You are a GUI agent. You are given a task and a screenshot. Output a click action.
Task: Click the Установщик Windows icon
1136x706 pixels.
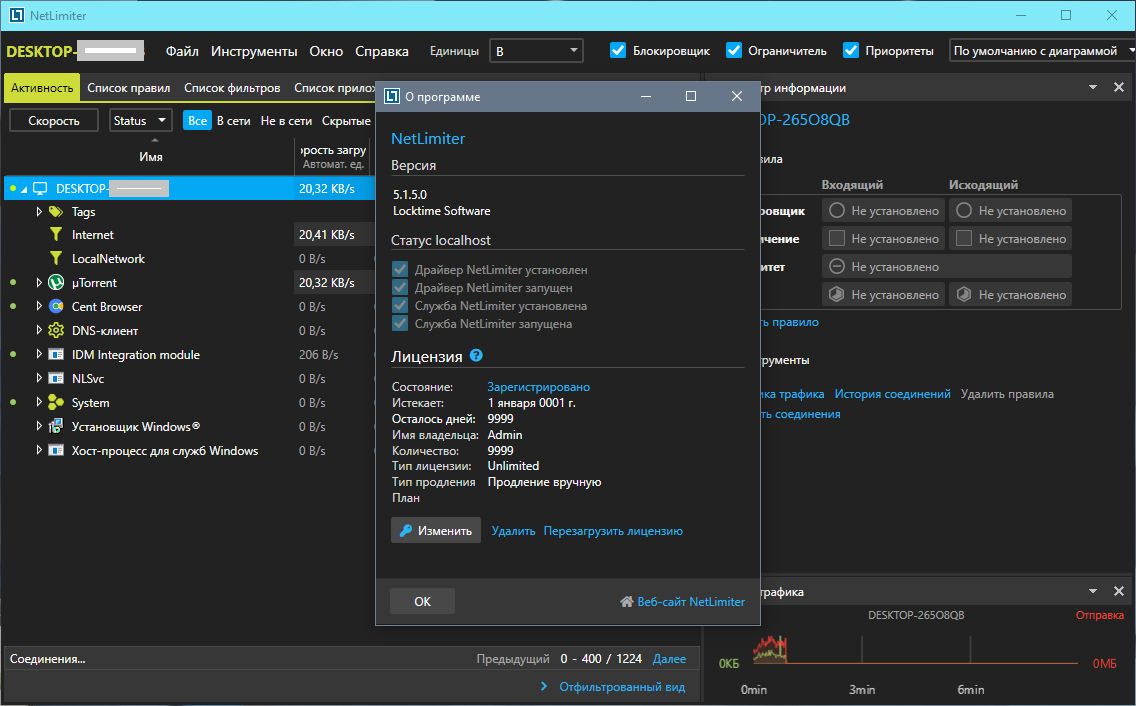click(56, 426)
